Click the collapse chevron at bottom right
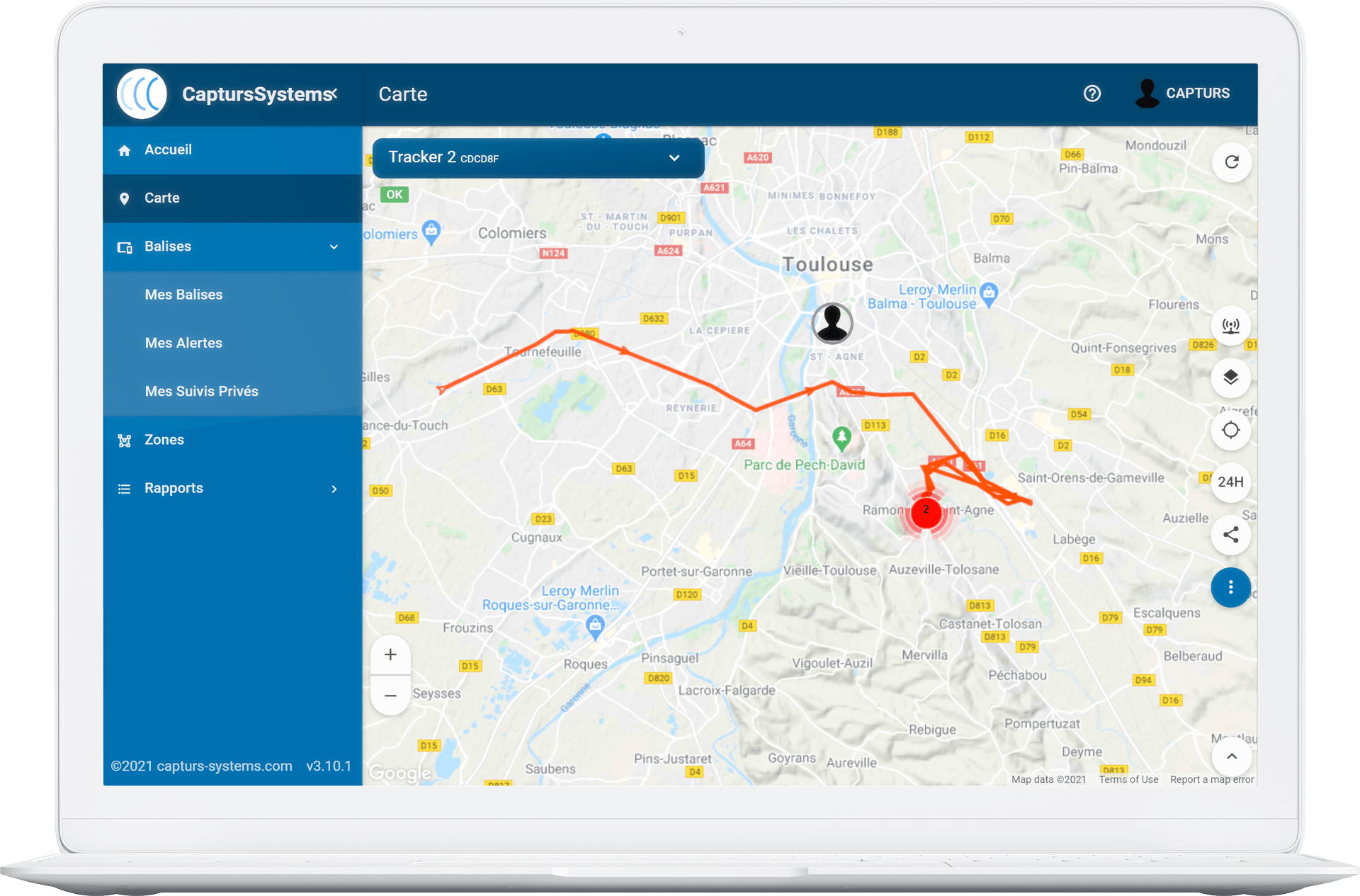The image size is (1360, 896). (x=1231, y=756)
